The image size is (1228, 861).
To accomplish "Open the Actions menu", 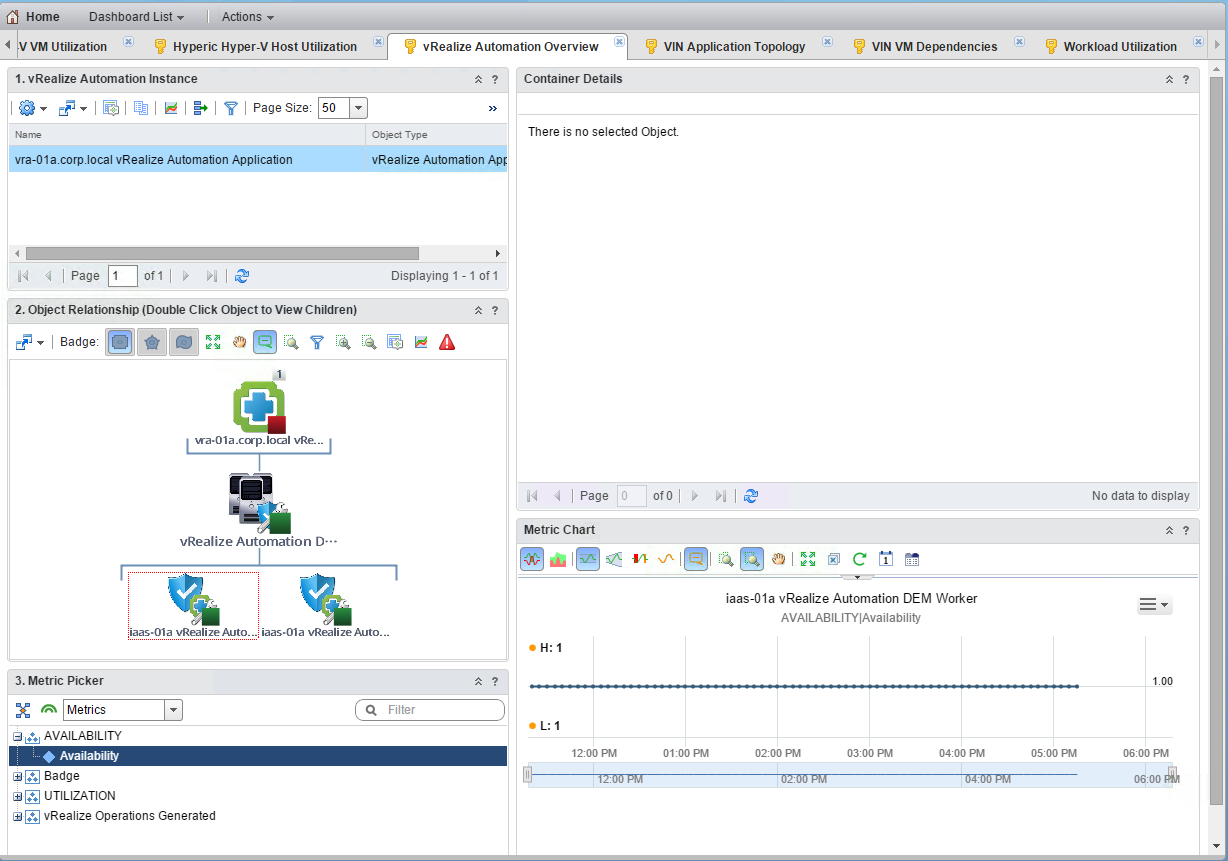I will tap(248, 17).
